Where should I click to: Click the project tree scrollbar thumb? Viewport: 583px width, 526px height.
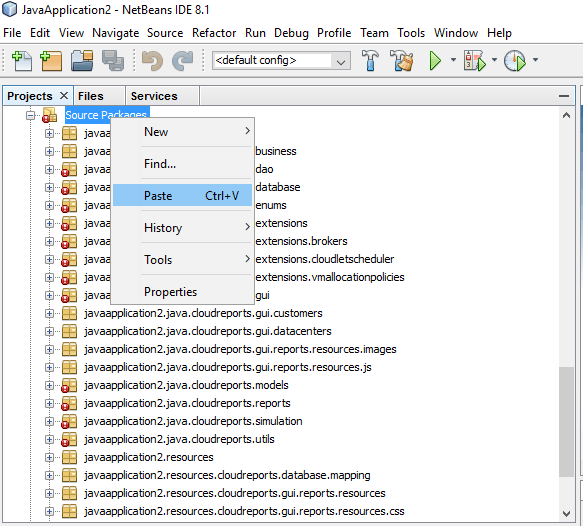point(566,422)
